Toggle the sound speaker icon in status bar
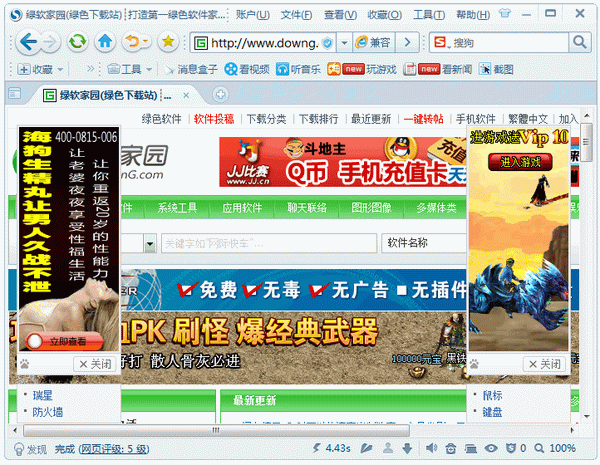600x465 pixels. pyautogui.click(x=431, y=448)
